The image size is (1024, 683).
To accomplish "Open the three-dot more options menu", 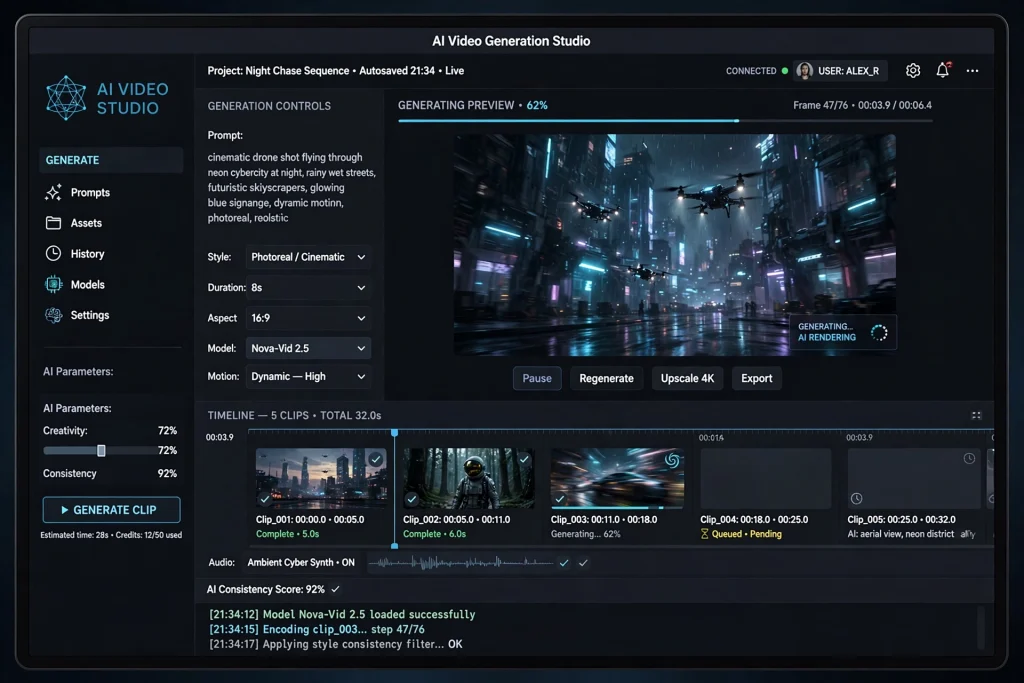I will (972, 71).
